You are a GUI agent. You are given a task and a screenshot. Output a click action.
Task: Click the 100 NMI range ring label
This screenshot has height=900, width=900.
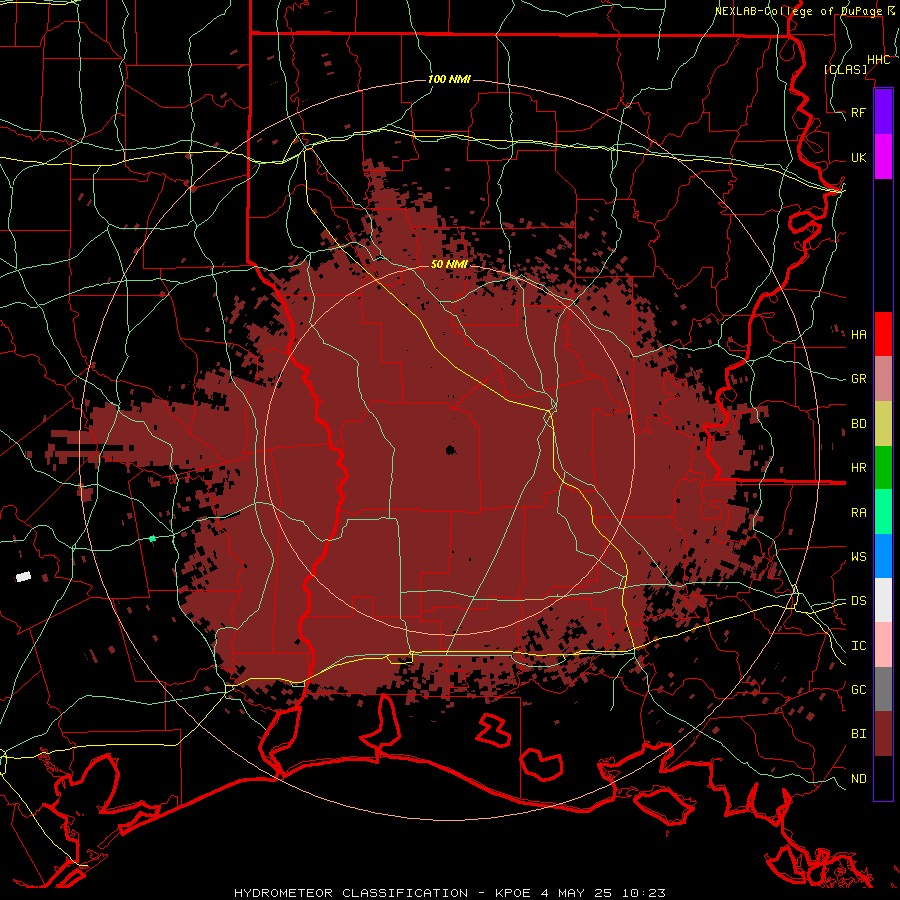click(x=449, y=79)
